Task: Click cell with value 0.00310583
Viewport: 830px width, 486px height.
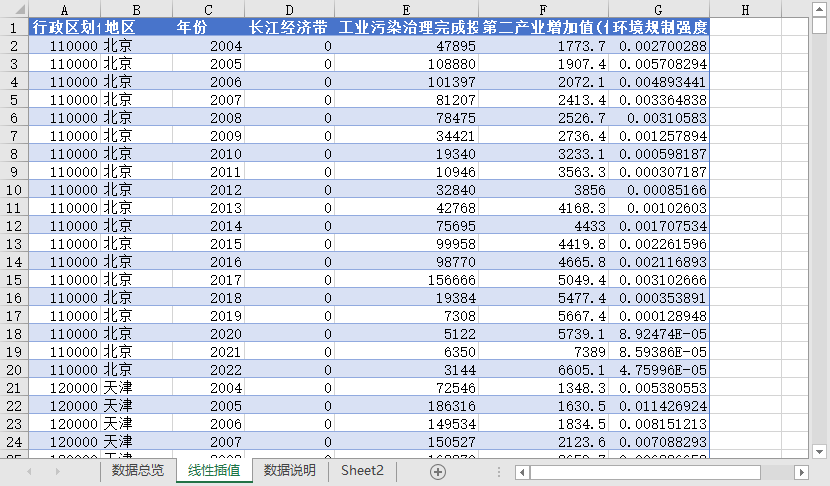Action: 659,118
